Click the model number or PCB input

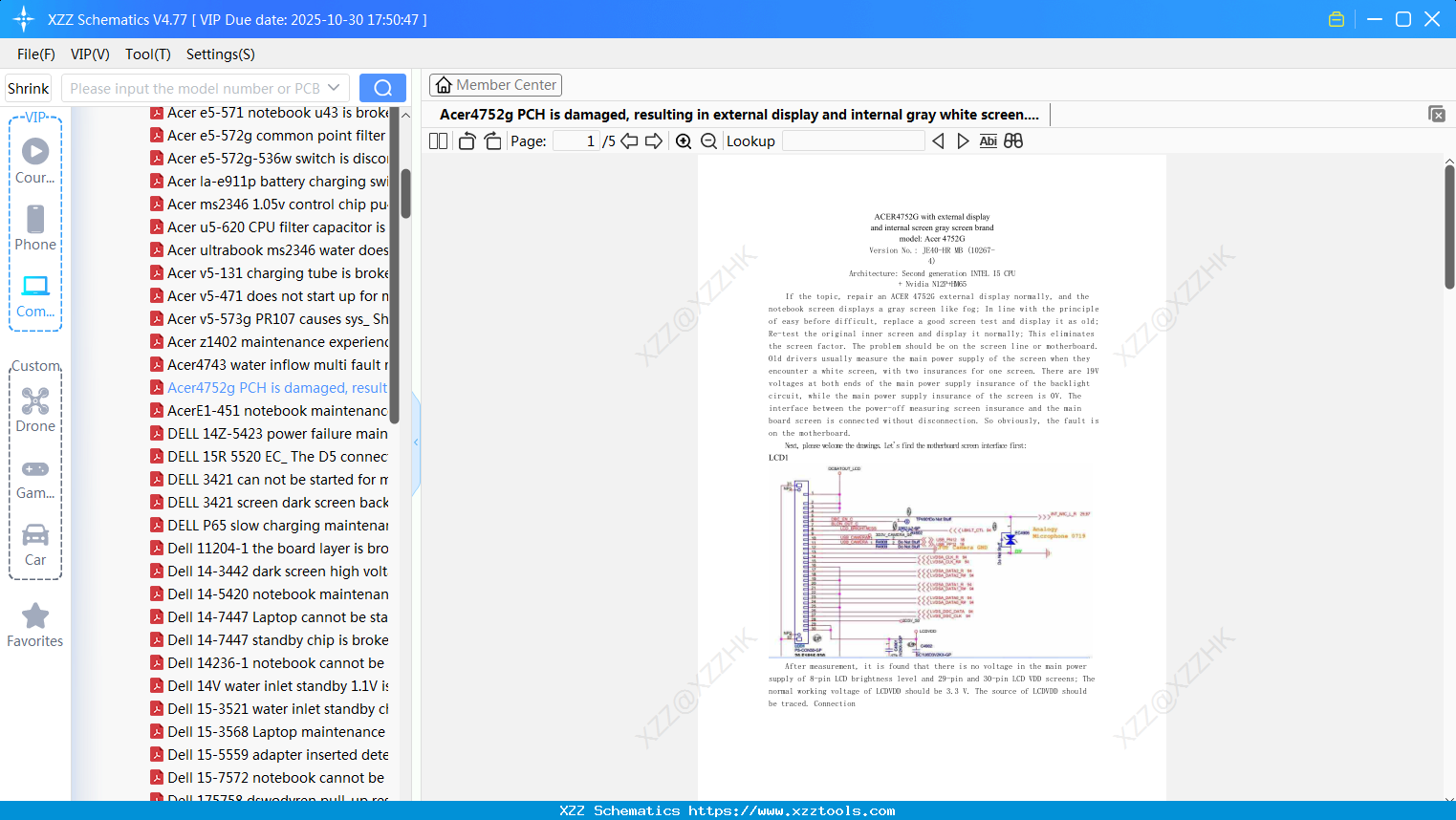195,88
